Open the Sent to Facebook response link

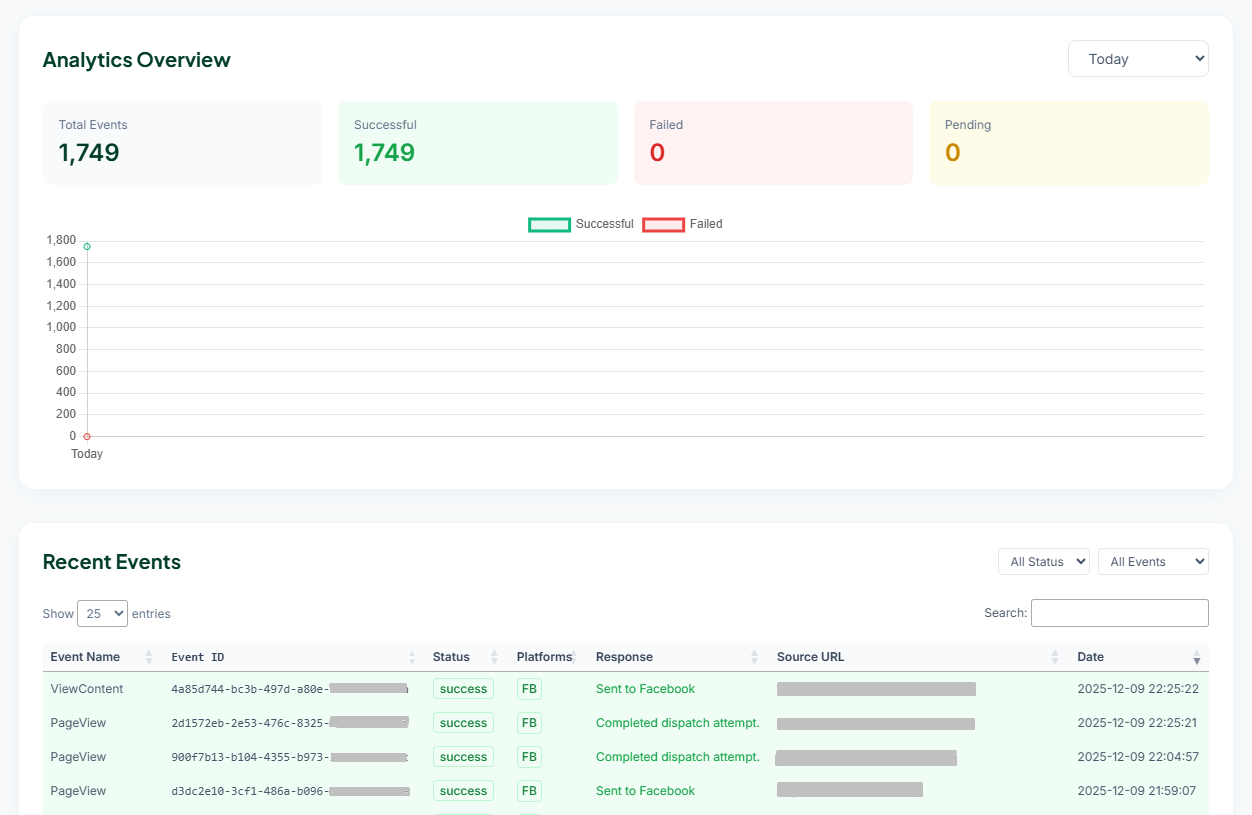[x=645, y=688]
